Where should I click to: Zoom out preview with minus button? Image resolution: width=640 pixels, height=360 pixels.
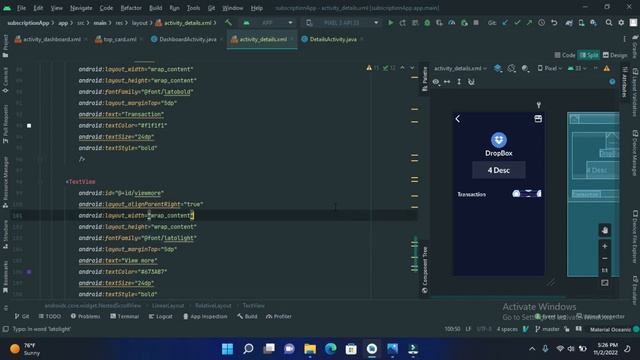[x=604, y=258]
